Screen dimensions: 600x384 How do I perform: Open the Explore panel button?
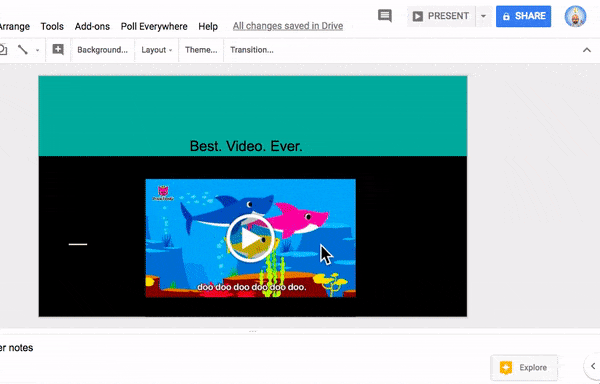point(524,368)
